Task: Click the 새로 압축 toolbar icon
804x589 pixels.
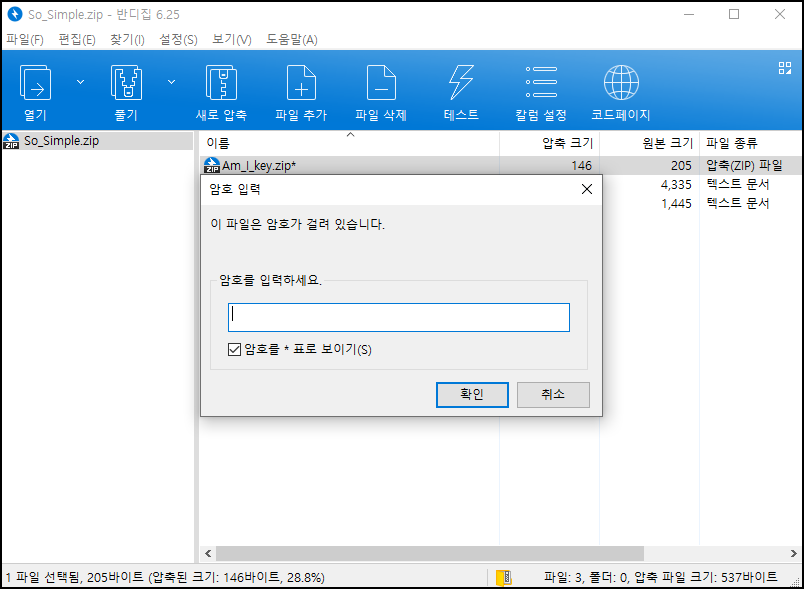Action: (221, 83)
